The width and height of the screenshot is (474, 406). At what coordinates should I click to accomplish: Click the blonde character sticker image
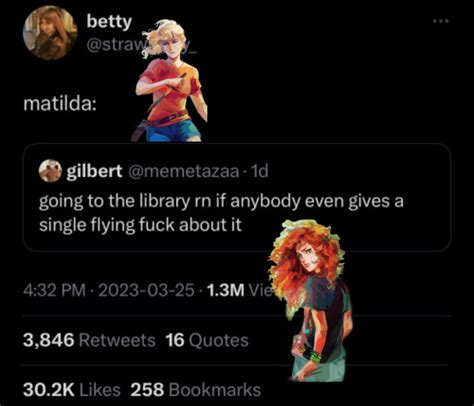[x=170, y=80]
